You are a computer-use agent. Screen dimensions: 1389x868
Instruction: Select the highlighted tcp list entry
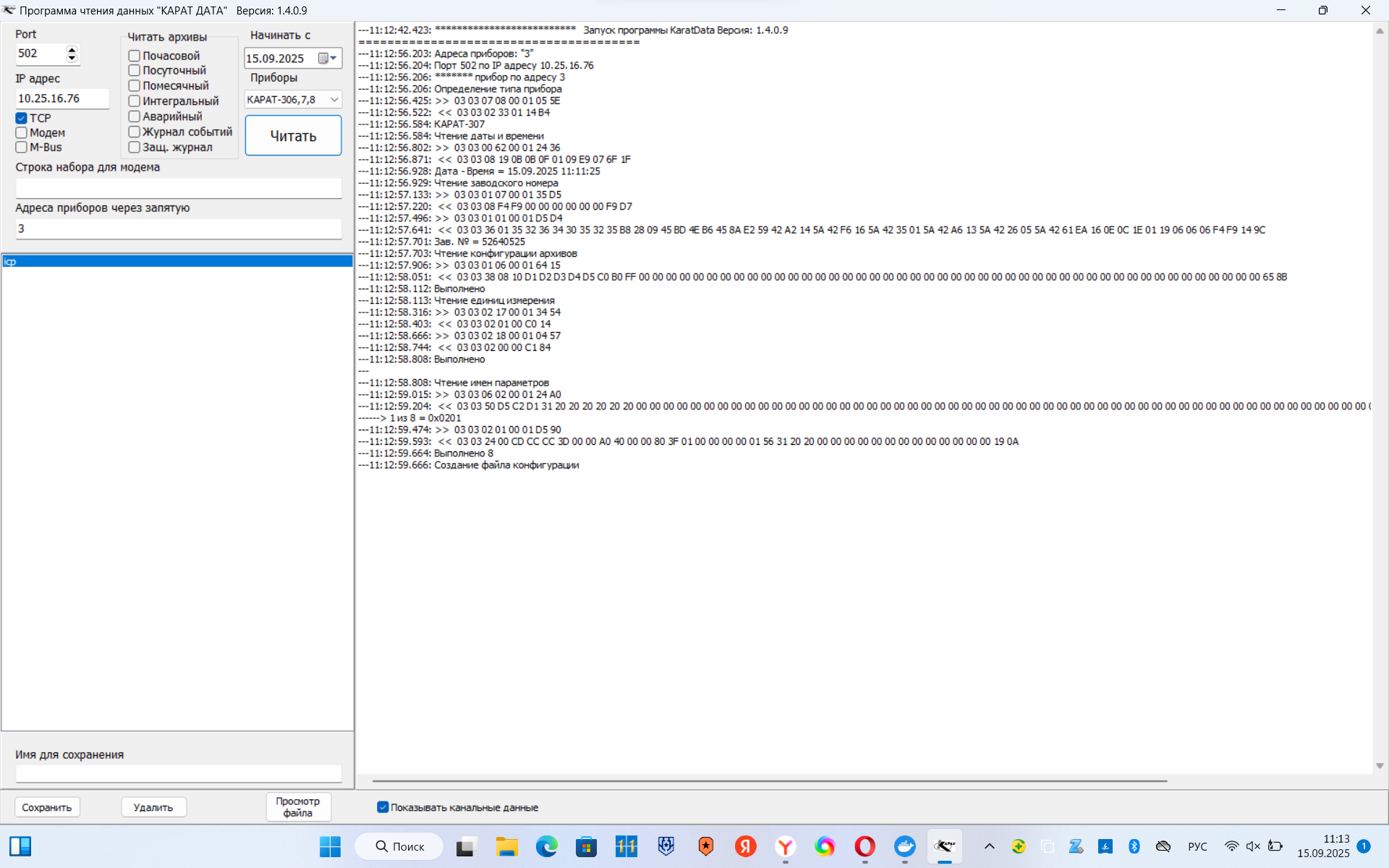[177, 261]
